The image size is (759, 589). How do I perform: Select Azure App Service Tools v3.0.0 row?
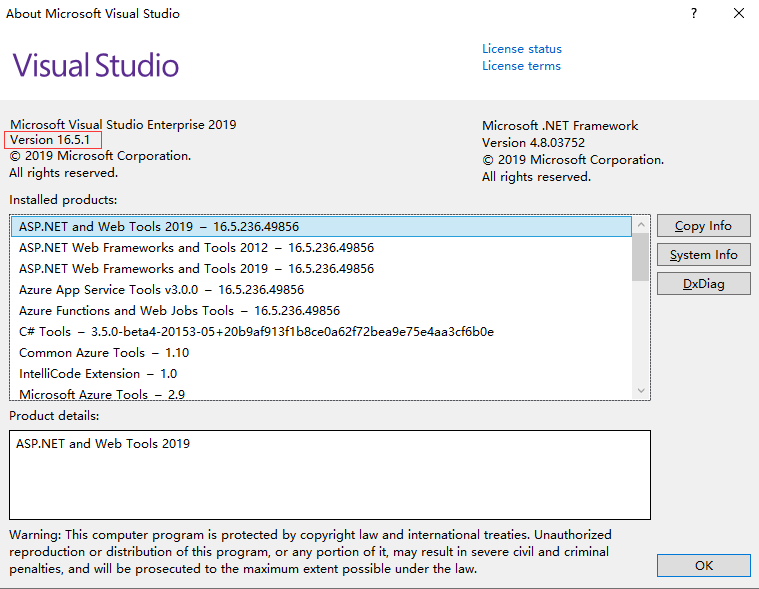click(321, 289)
